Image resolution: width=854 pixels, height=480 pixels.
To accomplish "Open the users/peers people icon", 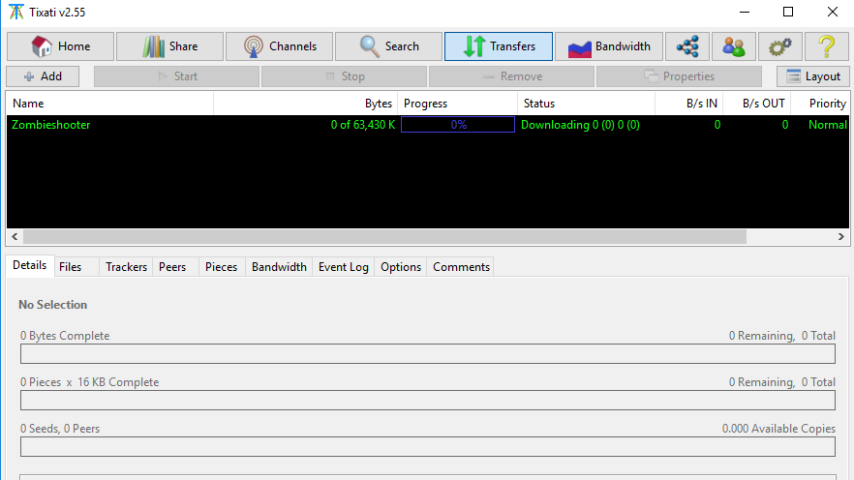I will click(x=734, y=46).
